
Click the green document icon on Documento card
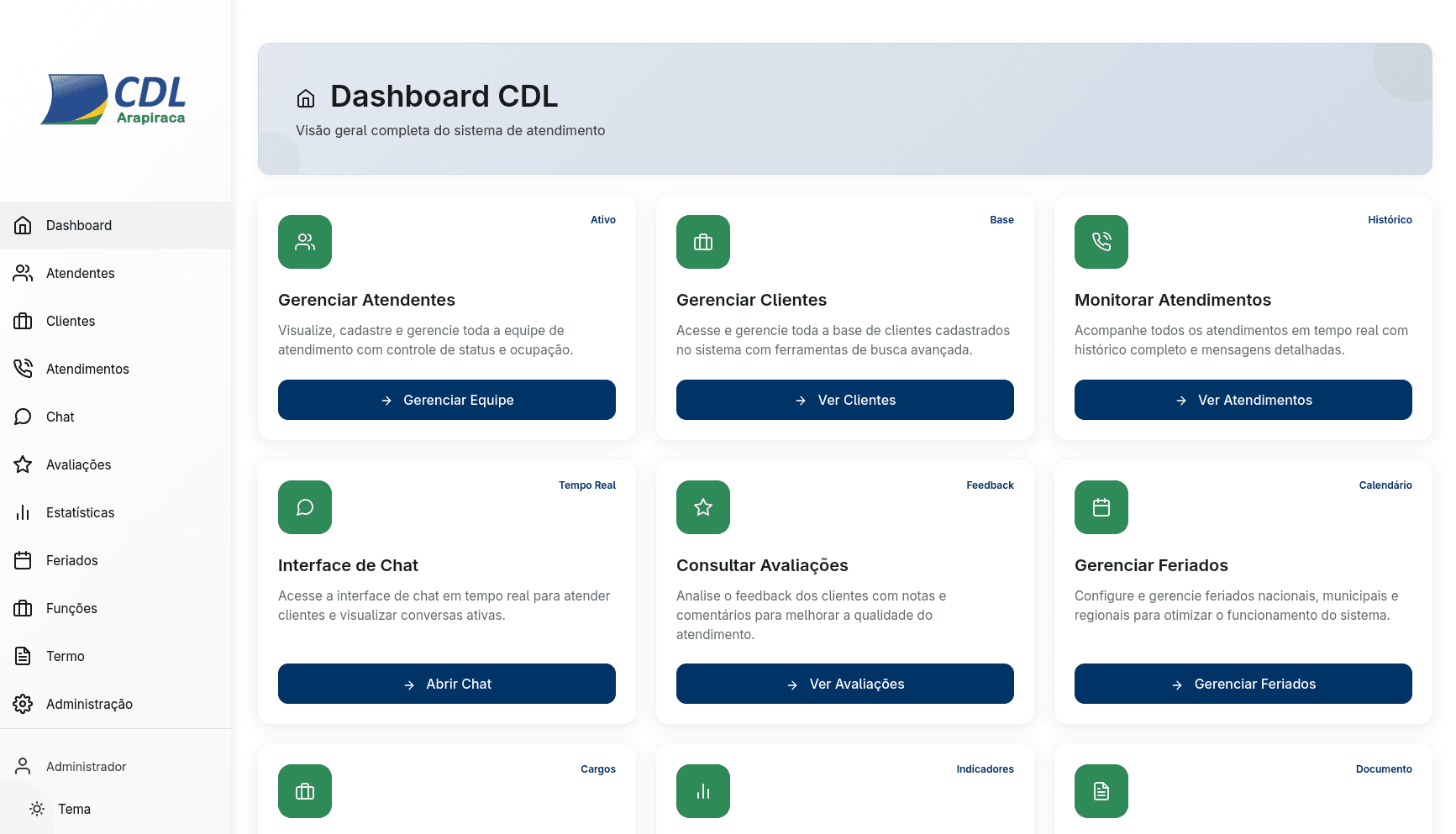(1101, 791)
